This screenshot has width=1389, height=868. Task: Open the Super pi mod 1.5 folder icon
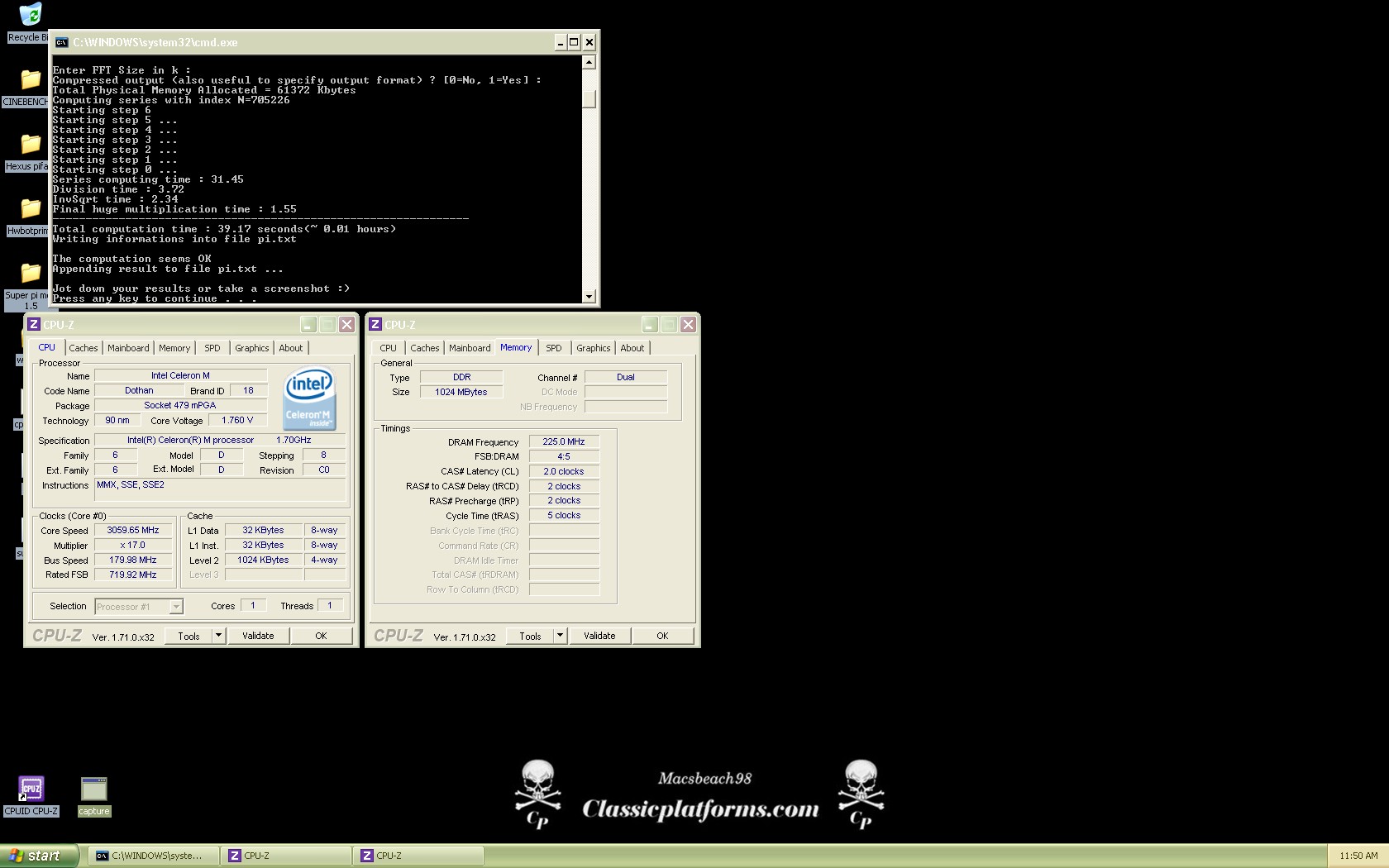click(30, 274)
